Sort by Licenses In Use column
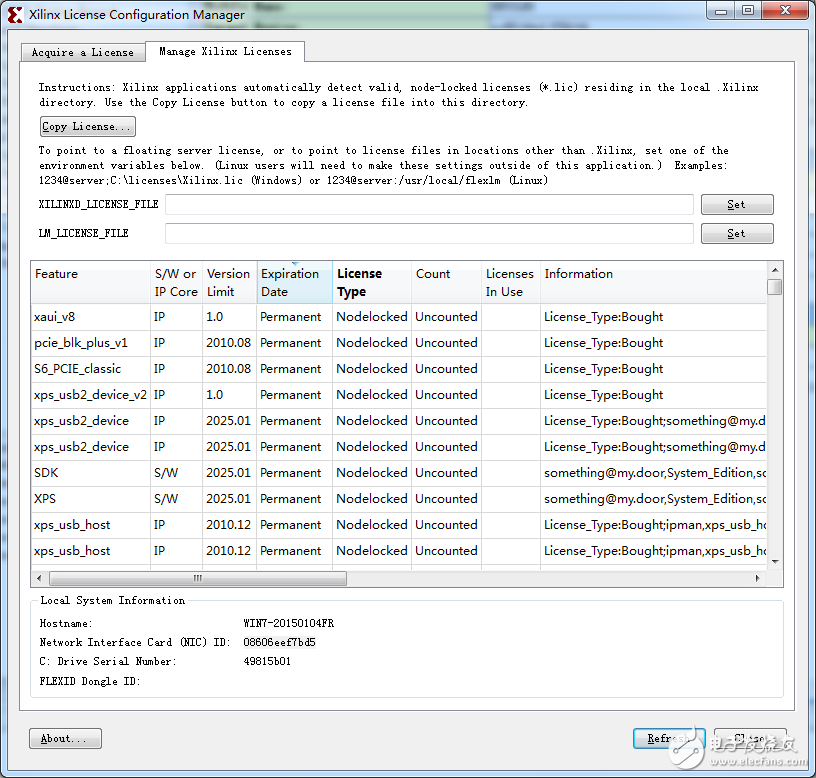 pos(511,283)
